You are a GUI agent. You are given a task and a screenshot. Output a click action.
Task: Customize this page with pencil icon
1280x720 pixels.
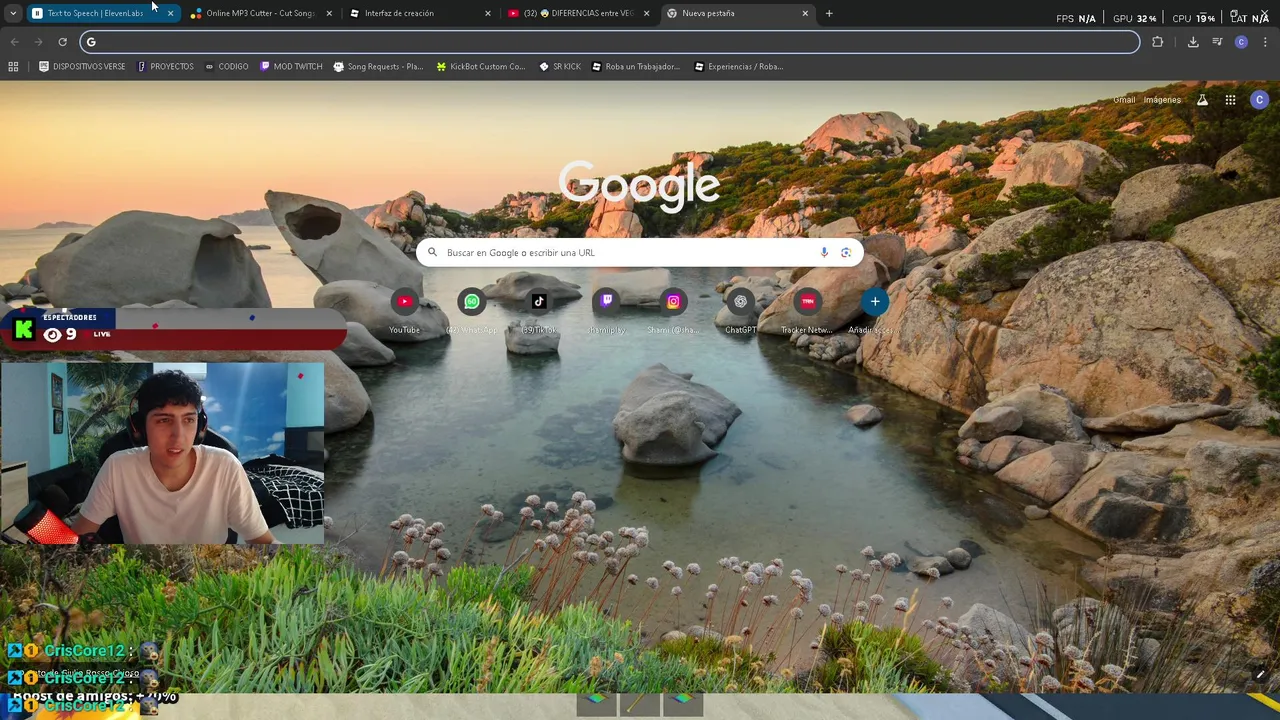(x=1260, y=675)
